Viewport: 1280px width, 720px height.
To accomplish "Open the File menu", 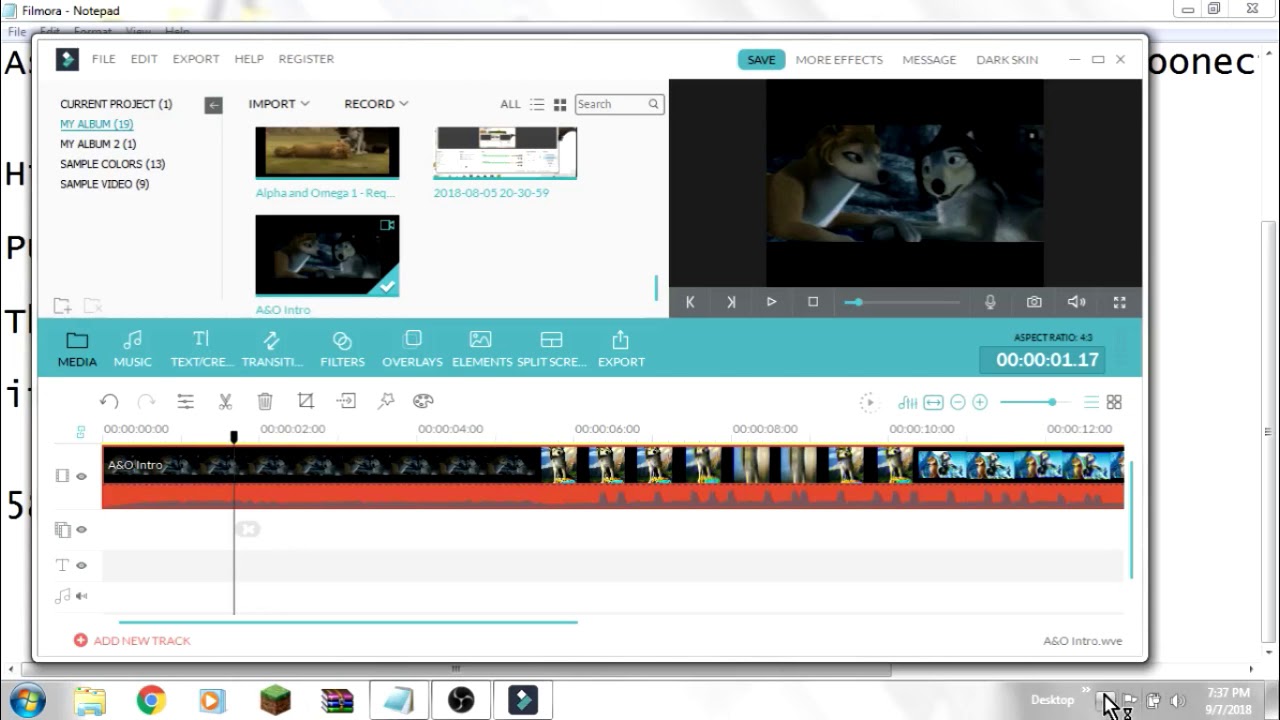I will pyautogui.click(x=104, y=59).
